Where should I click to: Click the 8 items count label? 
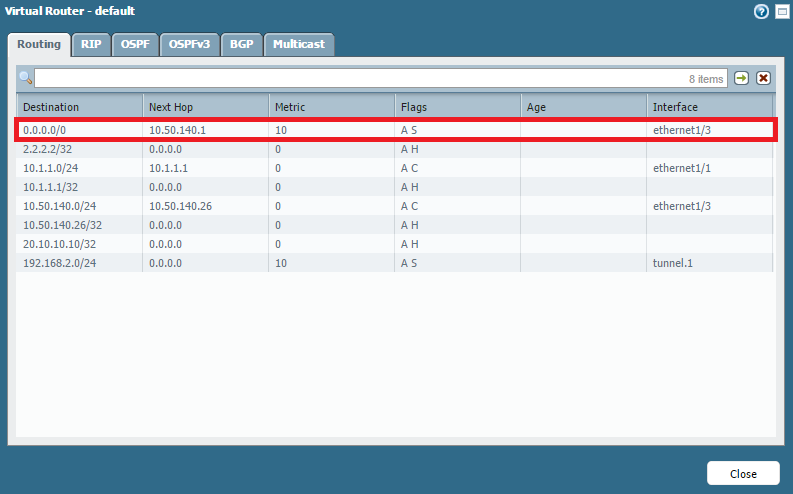[x=706, y=79]
